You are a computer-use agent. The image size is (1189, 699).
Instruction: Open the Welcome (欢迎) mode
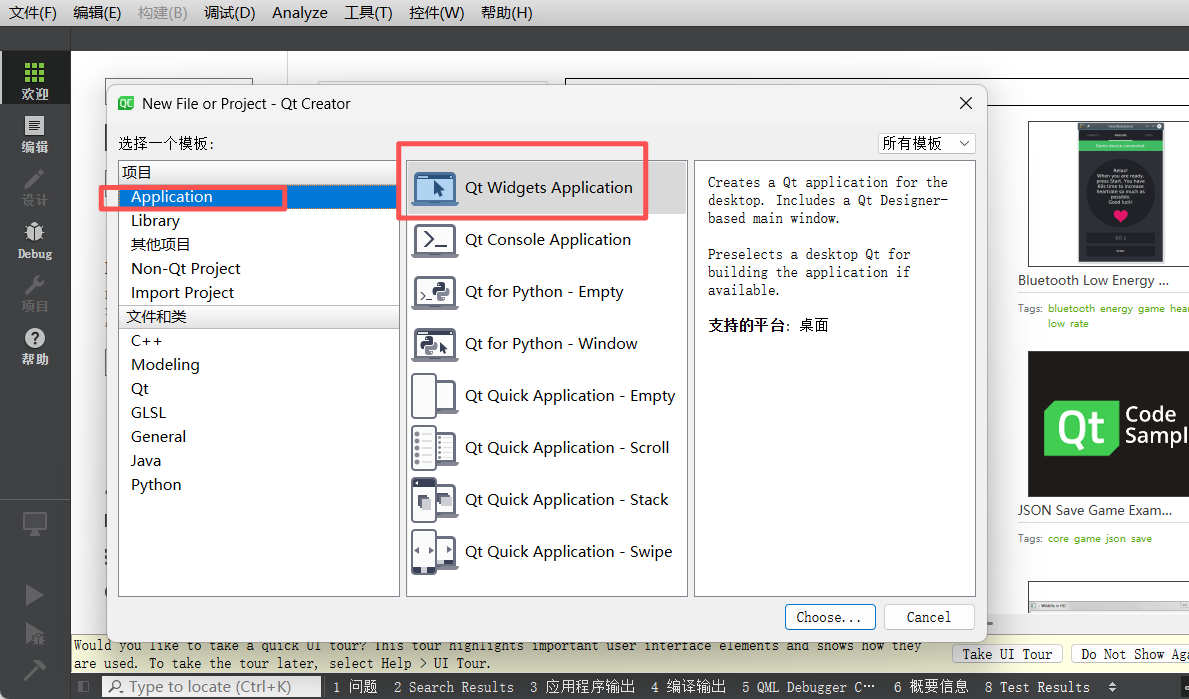[35, 79]
